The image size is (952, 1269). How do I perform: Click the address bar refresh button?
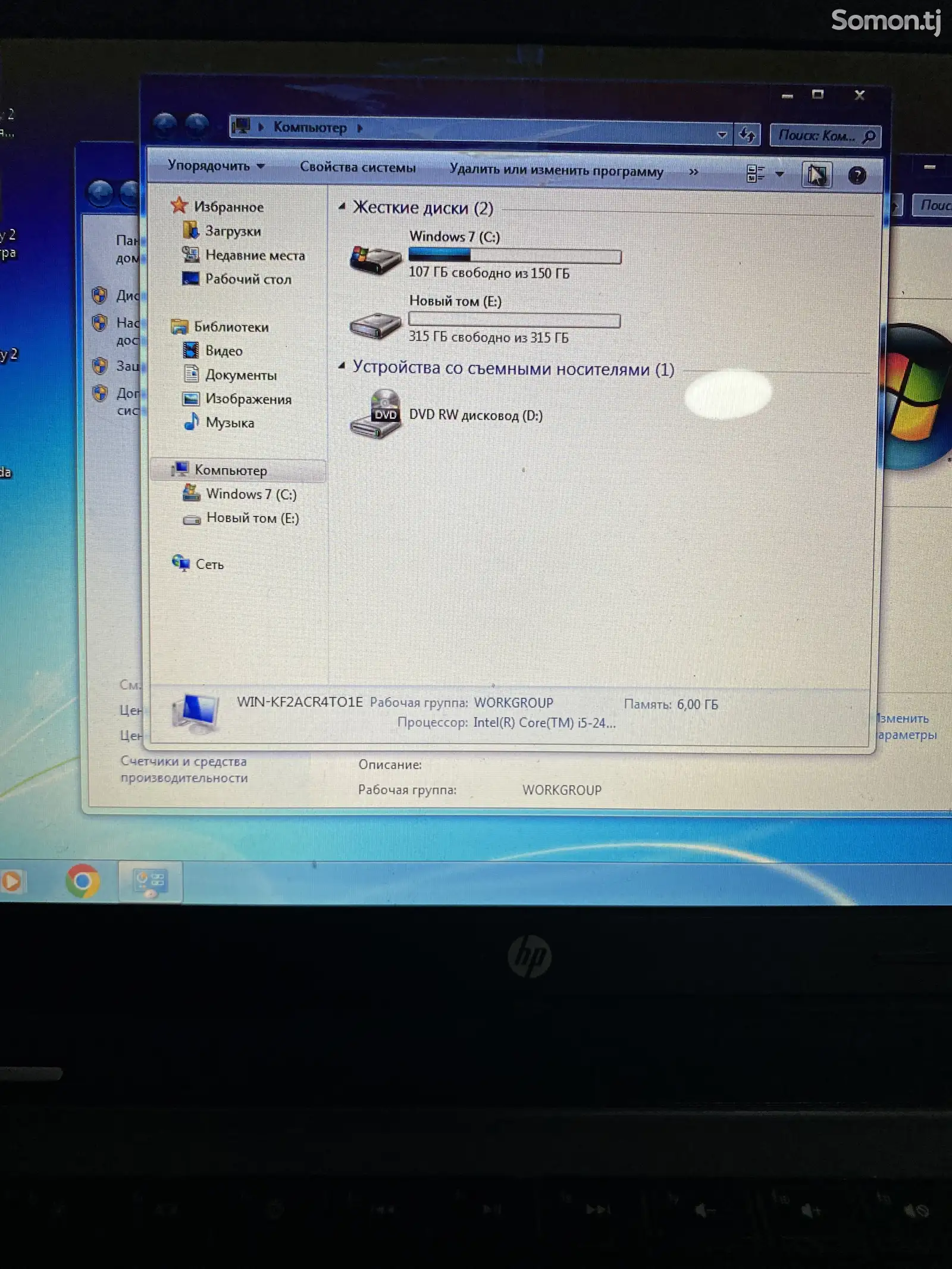click(x=747, y=135)
